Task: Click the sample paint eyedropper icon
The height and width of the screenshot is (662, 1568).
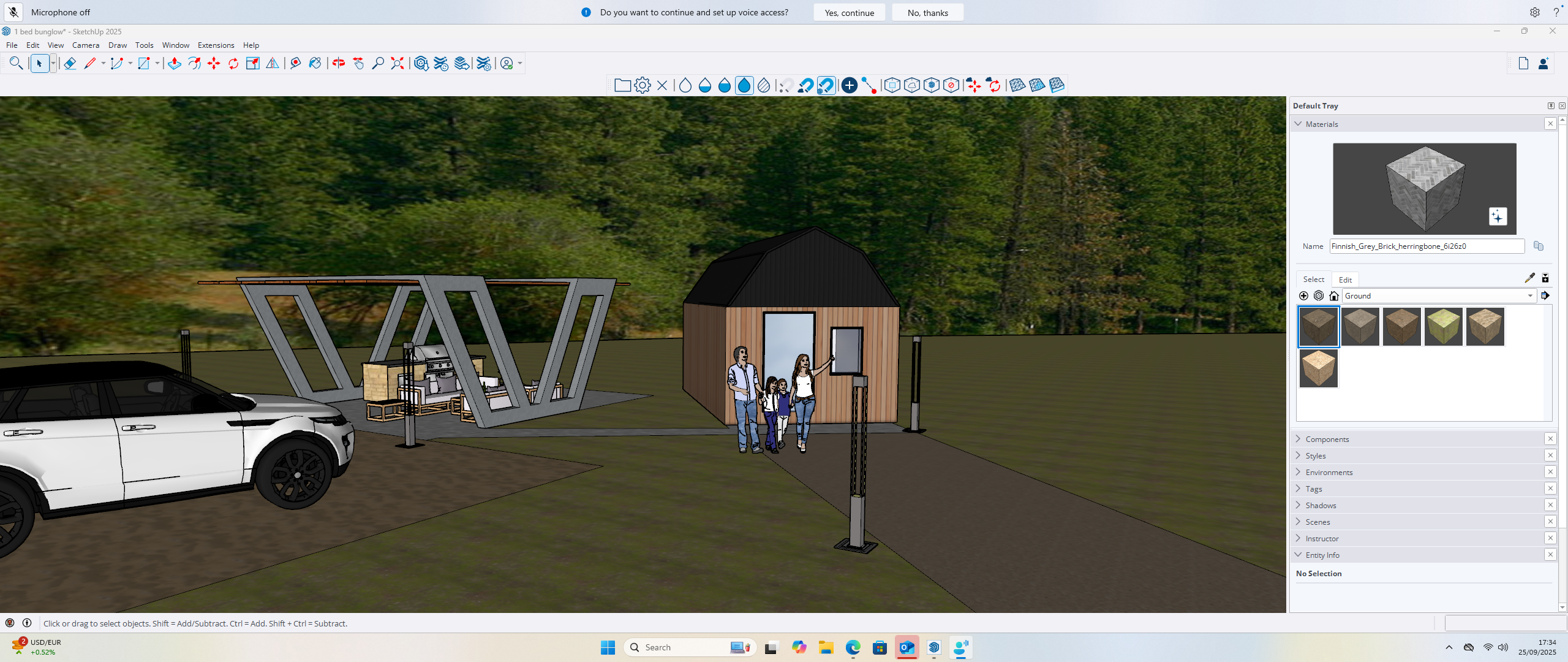Action: [1529, 278]
